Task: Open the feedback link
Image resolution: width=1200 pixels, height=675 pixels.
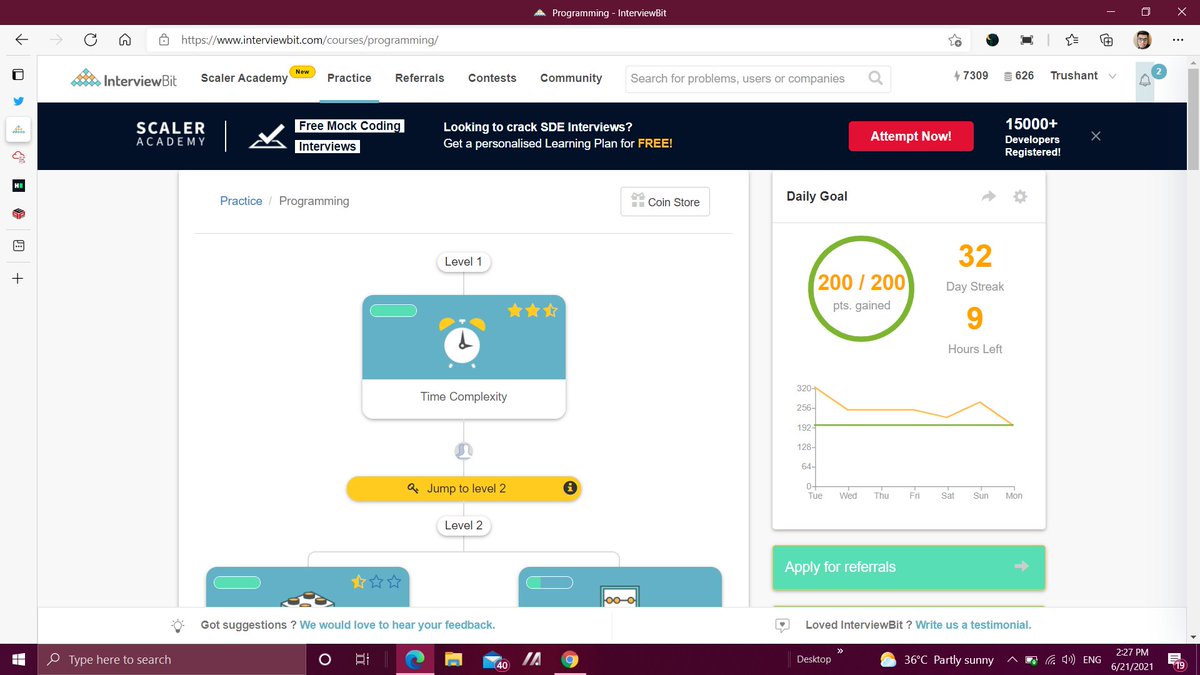Action: [x=397, y=625]
